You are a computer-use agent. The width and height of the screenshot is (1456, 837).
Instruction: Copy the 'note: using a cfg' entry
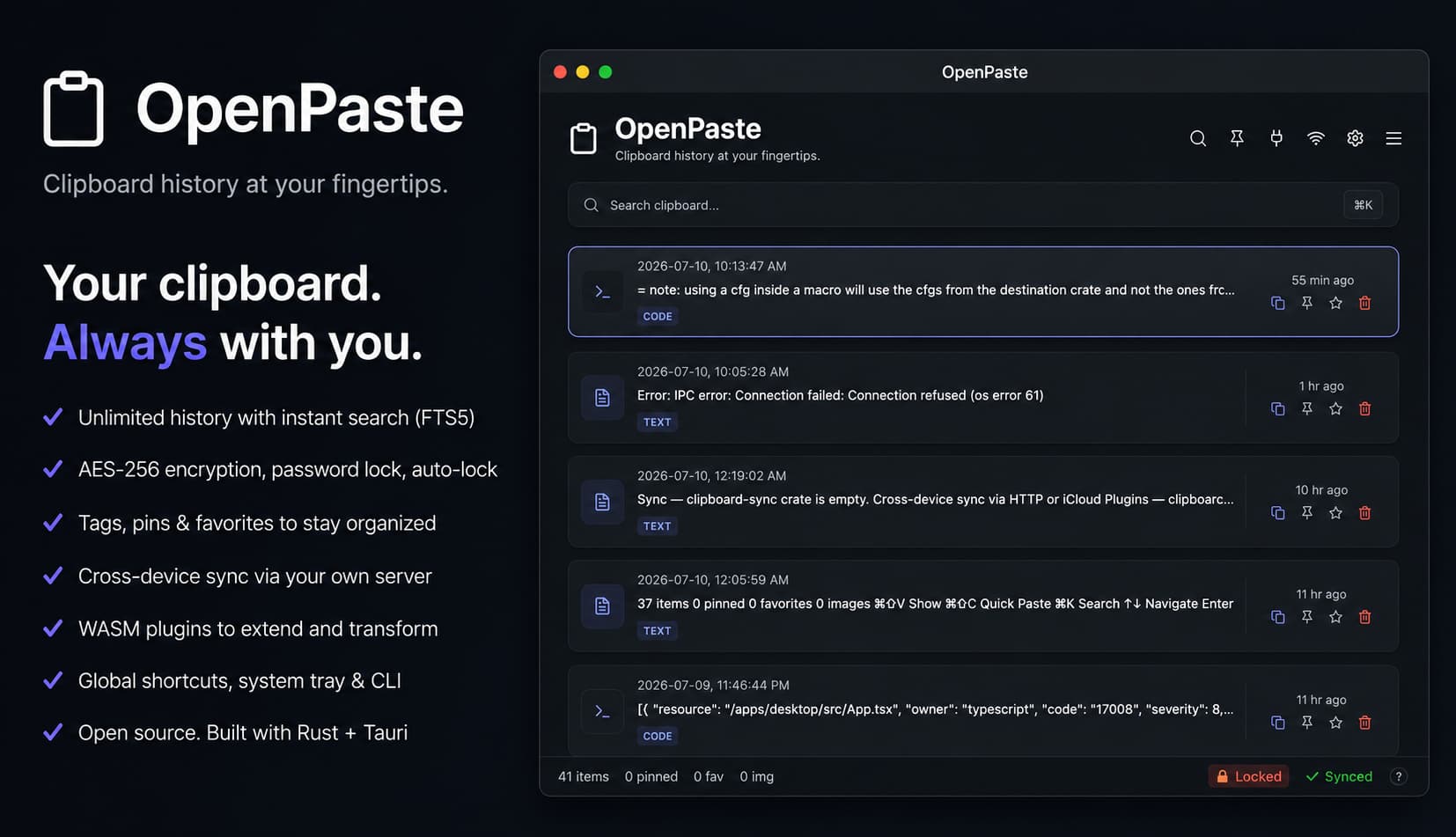point(1277,303)
